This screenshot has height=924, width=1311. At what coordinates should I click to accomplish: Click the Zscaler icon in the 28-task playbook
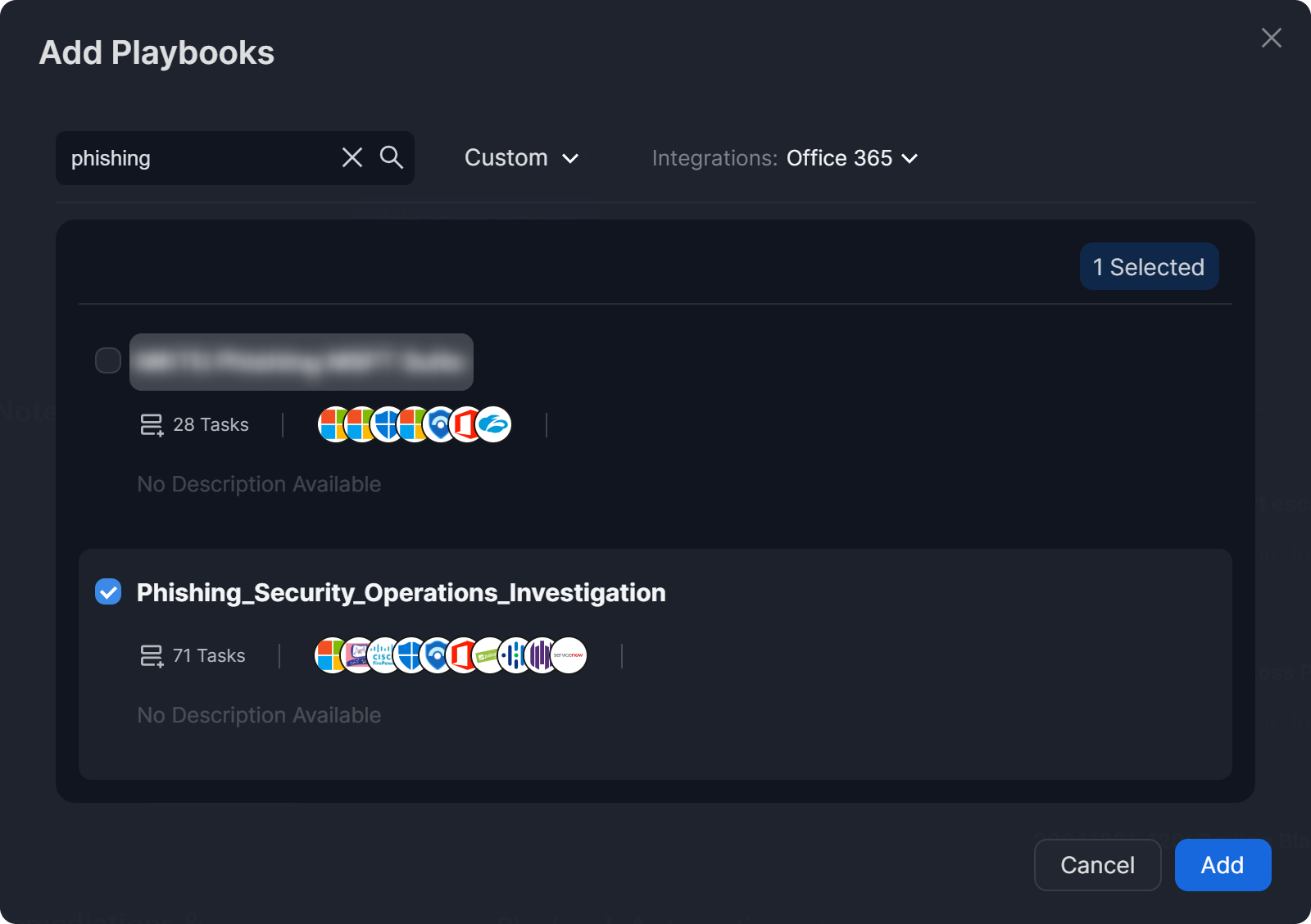tap(494, 424)
